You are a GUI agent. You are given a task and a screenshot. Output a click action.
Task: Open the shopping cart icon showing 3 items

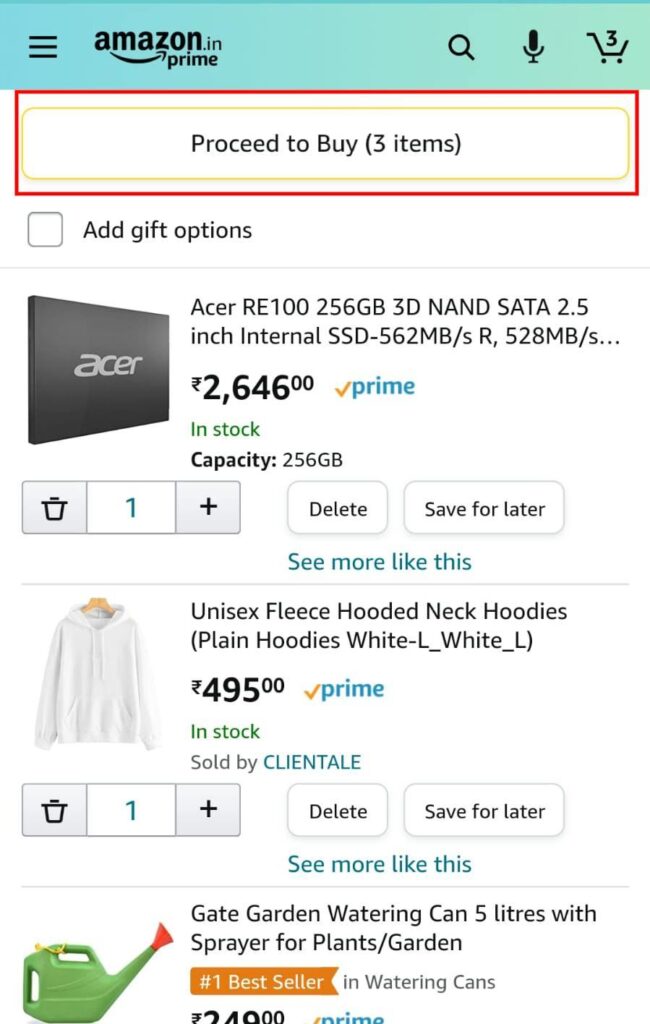pyautogui.click(x=609, y=46)
